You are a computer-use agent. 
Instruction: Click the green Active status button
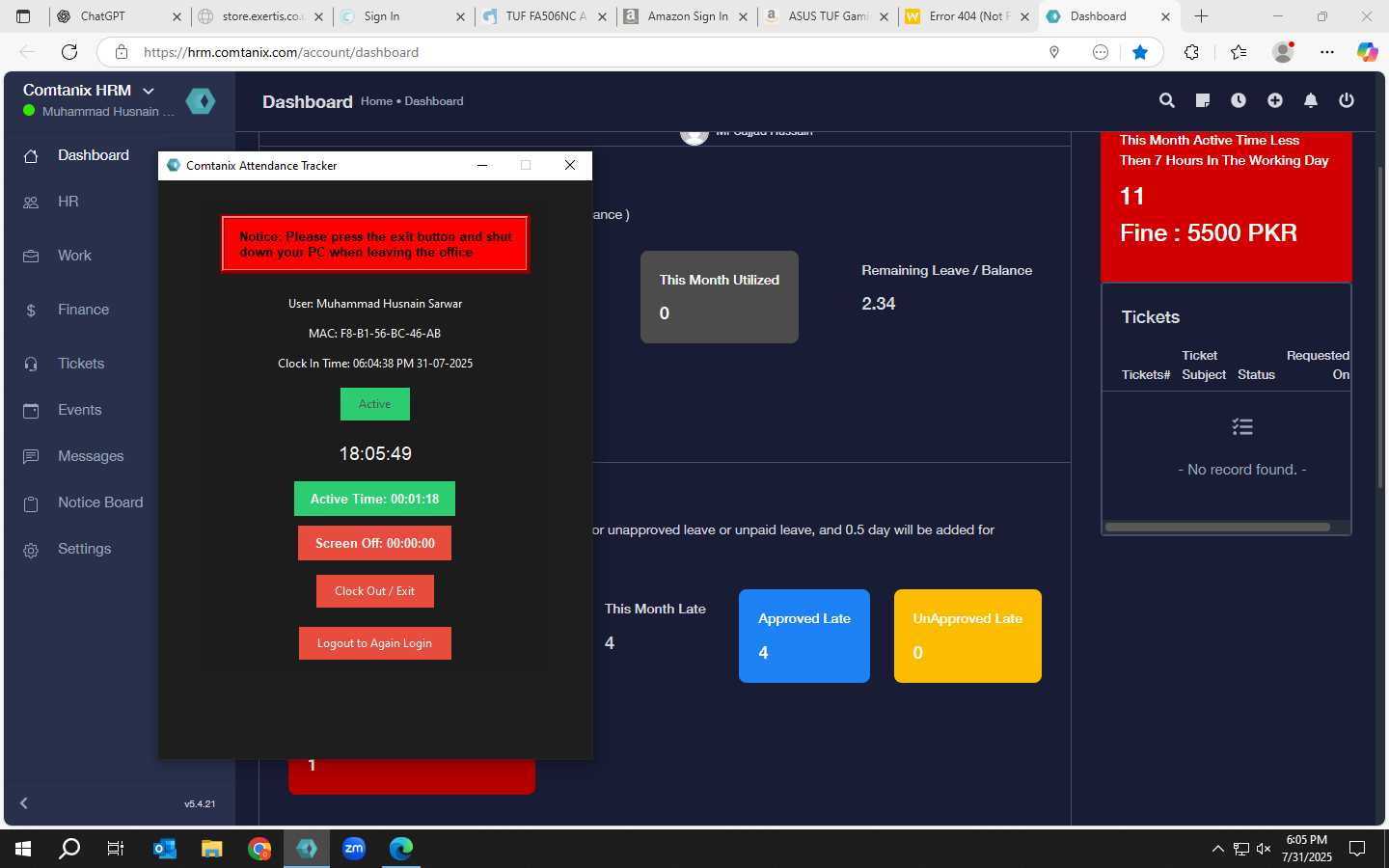point(375,404)
